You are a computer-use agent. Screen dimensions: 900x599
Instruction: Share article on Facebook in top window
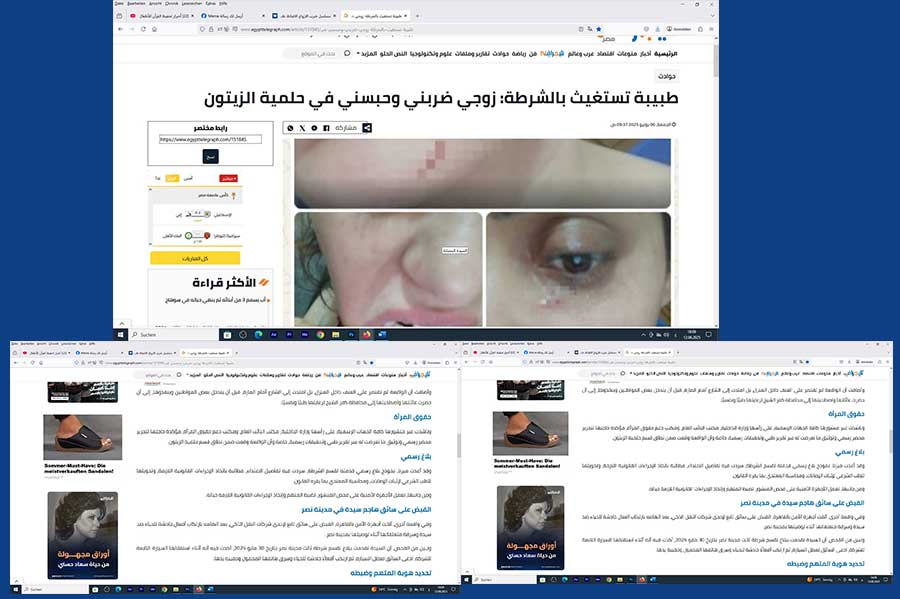coord(326,128)
